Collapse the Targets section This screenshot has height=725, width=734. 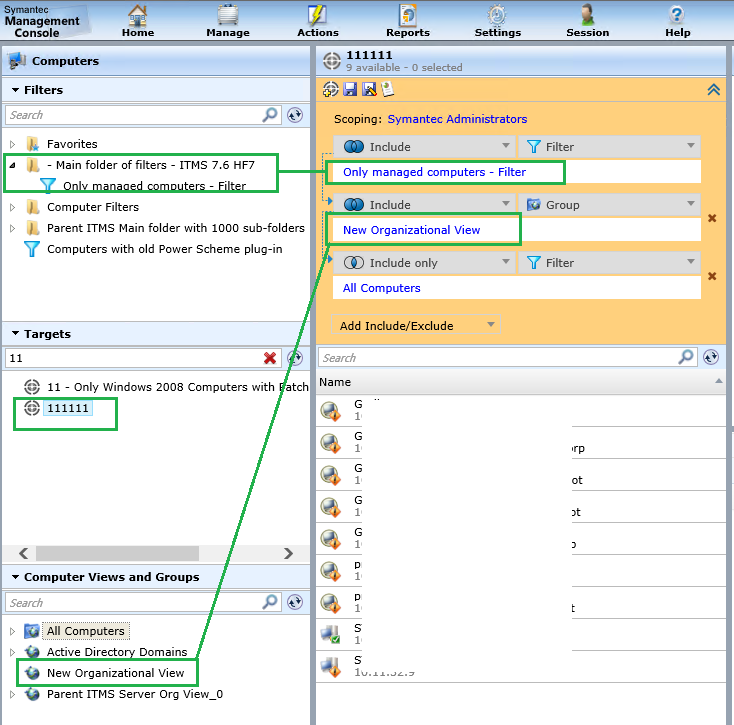[15, 334]
